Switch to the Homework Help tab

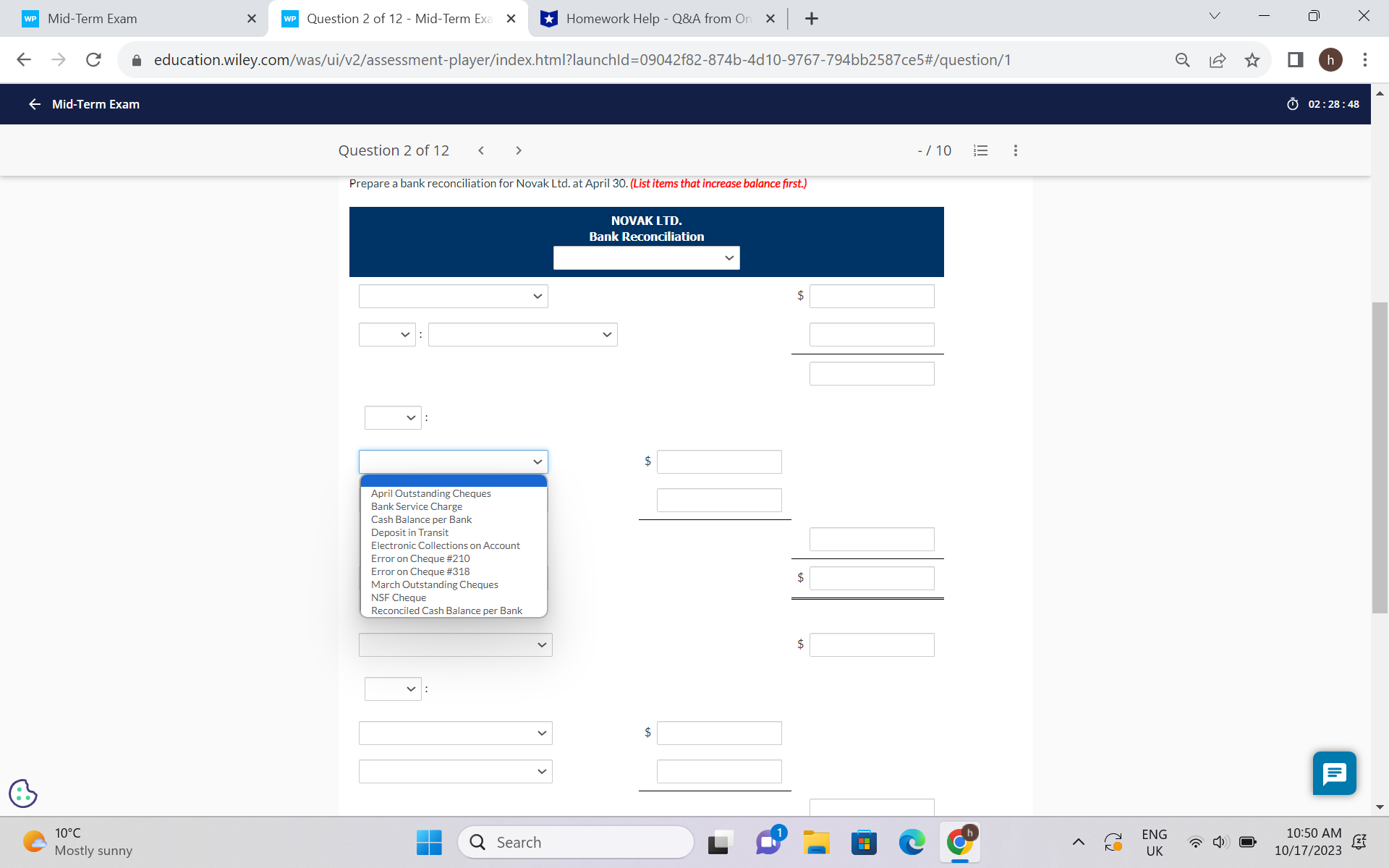651,18
